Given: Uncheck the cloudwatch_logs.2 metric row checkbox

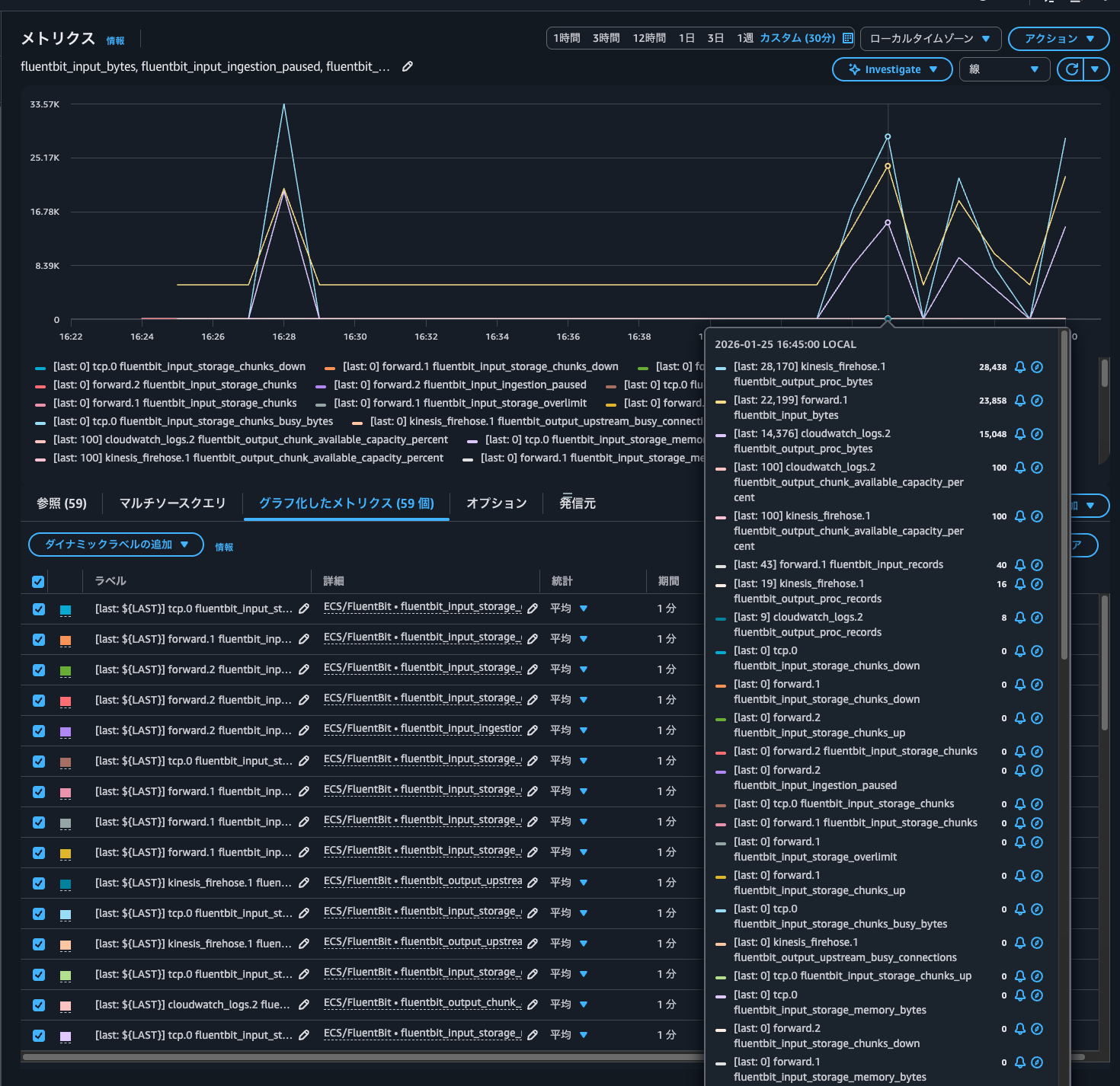Looking at the screenshot, I should [x=39, y=1005].
